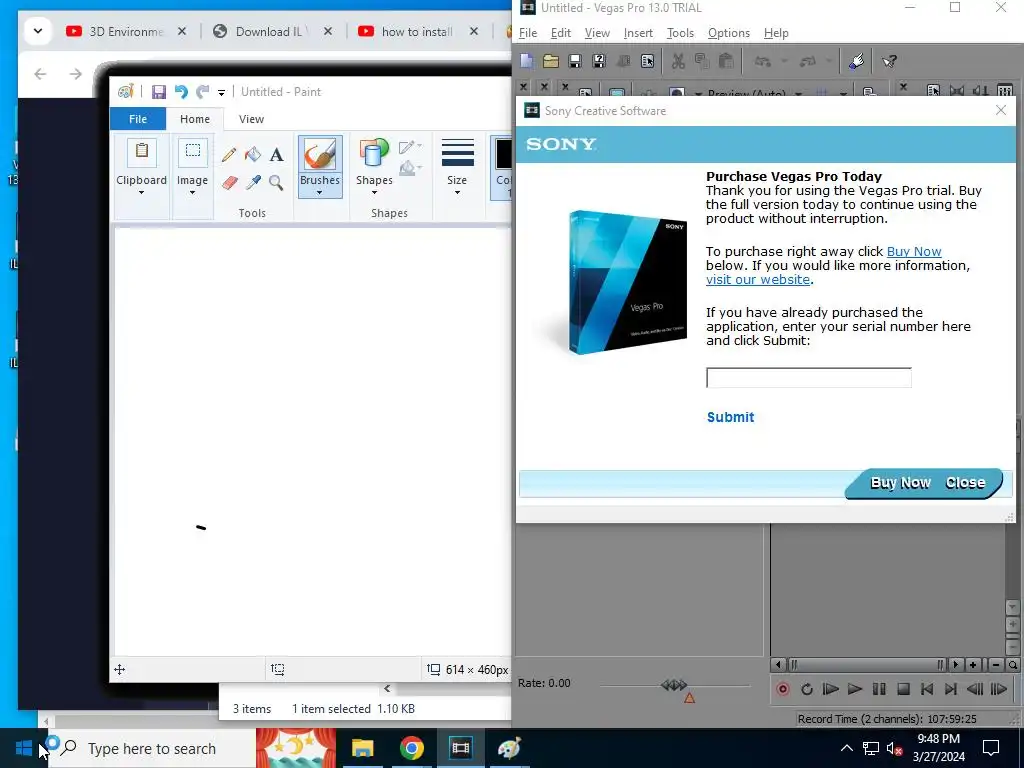Open the View menu in Vegas Pro
The image size is (1024, 768).
tap(597, 33)
